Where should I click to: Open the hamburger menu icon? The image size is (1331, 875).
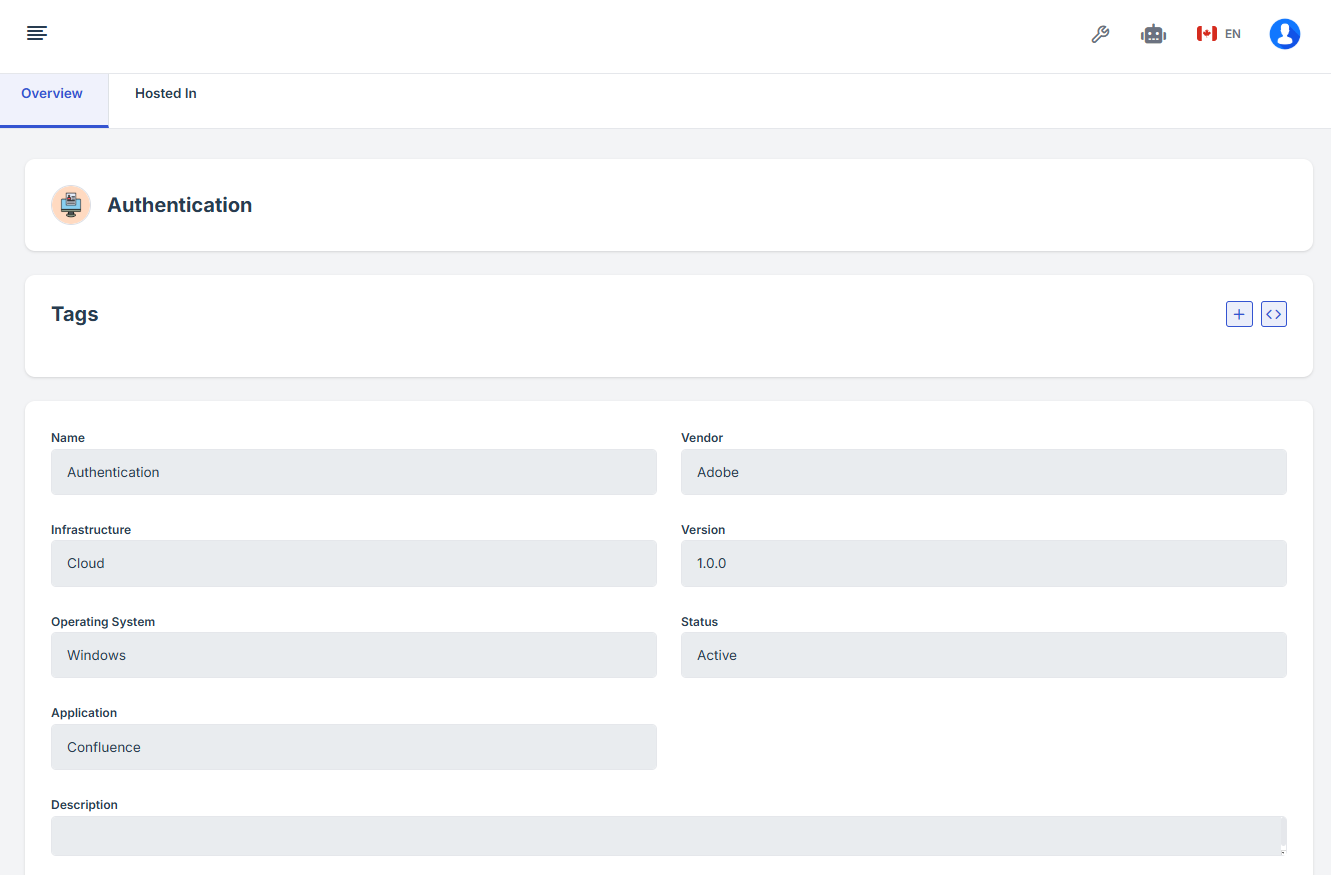click(37, 33)
